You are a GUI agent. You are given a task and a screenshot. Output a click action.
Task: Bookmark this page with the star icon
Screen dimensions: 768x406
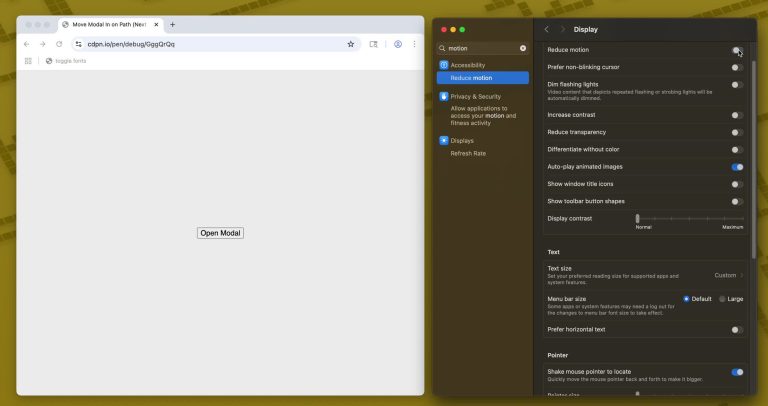(350, 44)
